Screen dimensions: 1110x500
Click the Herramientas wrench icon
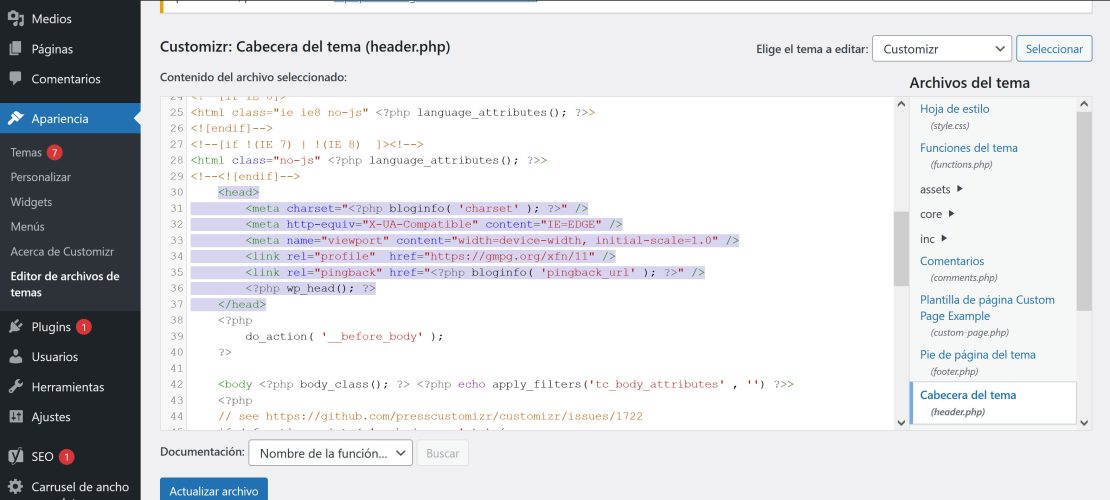pos(16,387)
